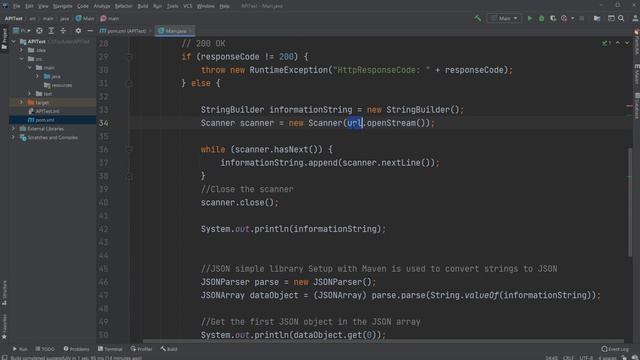Expand the test folder node

[x=30, y=94]
